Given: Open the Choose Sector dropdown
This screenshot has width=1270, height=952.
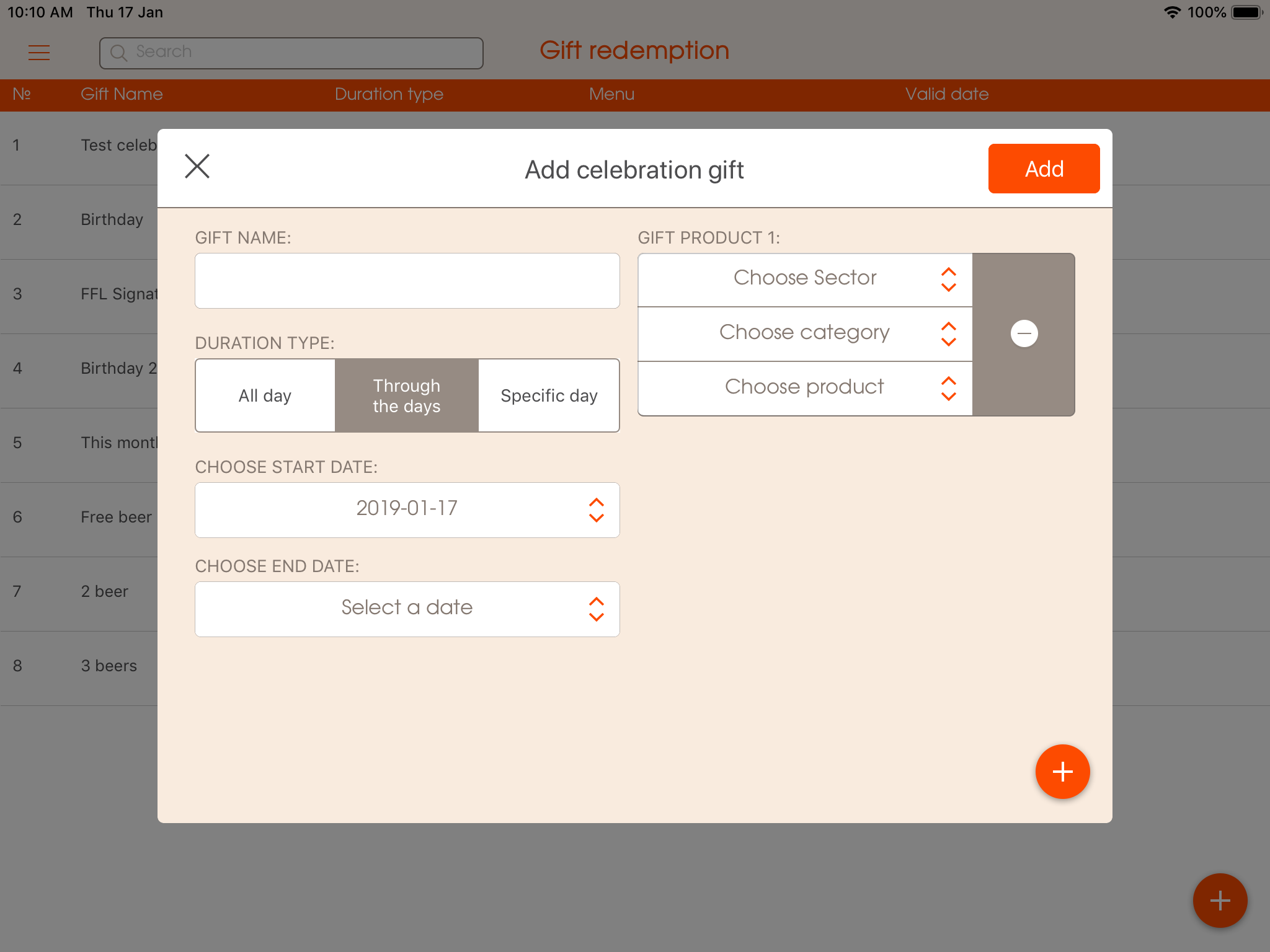Looking at the screenshot, I should (805, 280).
